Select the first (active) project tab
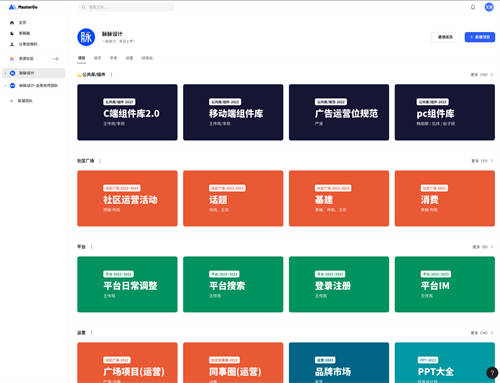Image resolution: width=500 pixels, height=383 pixels. pyautogui.click(x=81, y=58)
